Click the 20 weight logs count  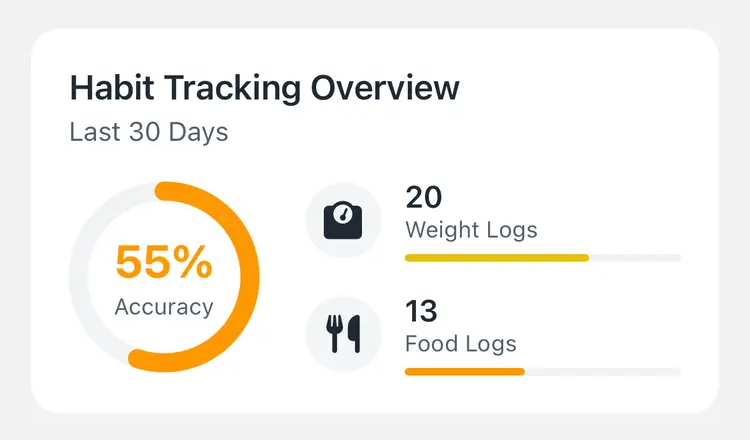tap(424, 197)
